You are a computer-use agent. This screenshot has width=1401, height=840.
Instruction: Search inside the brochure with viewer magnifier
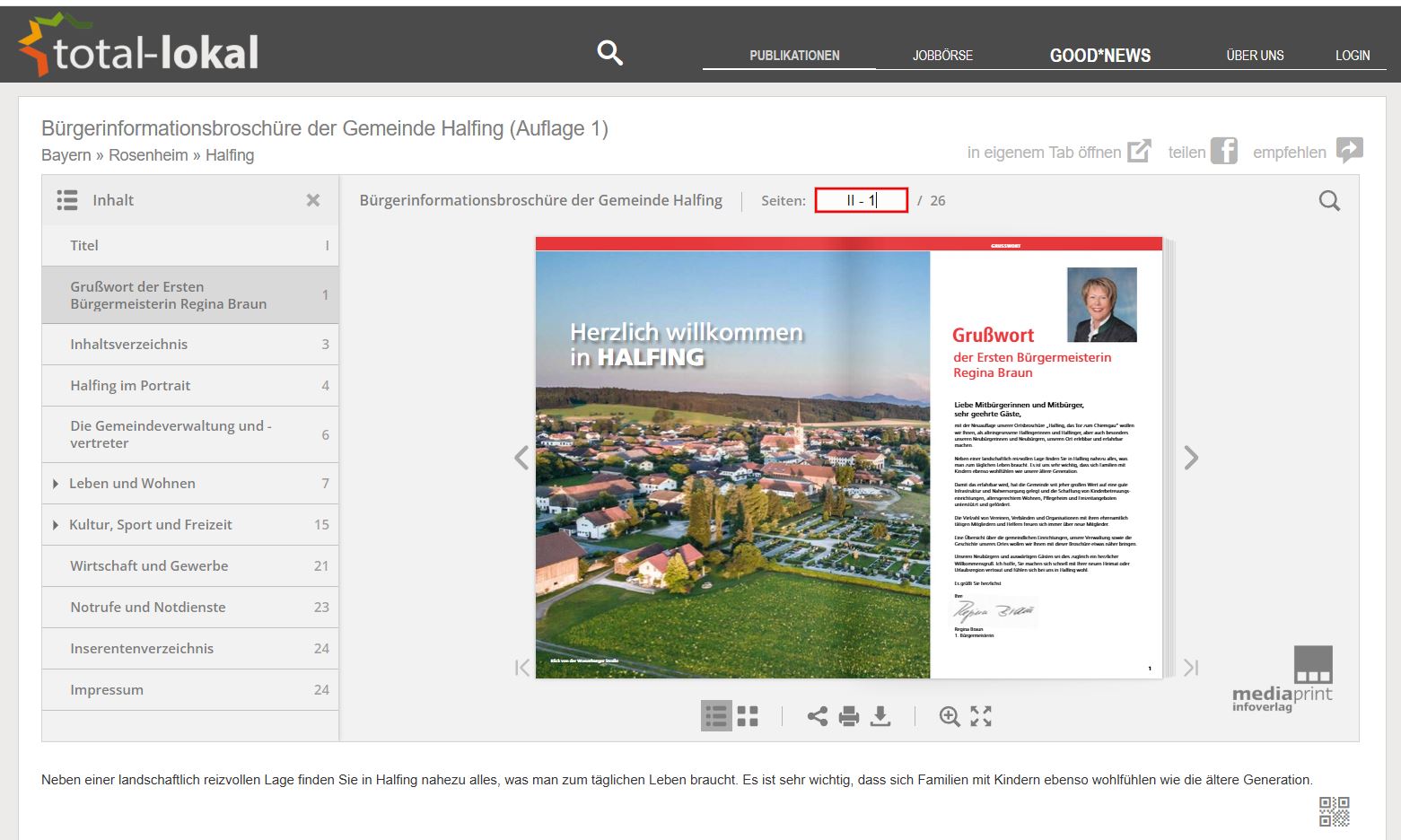(1329, 201)
